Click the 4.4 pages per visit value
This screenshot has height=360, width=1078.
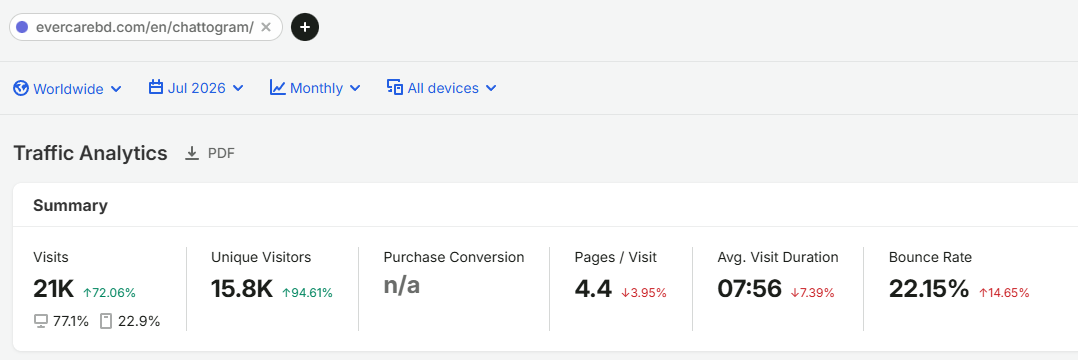[x=593, y=289]
